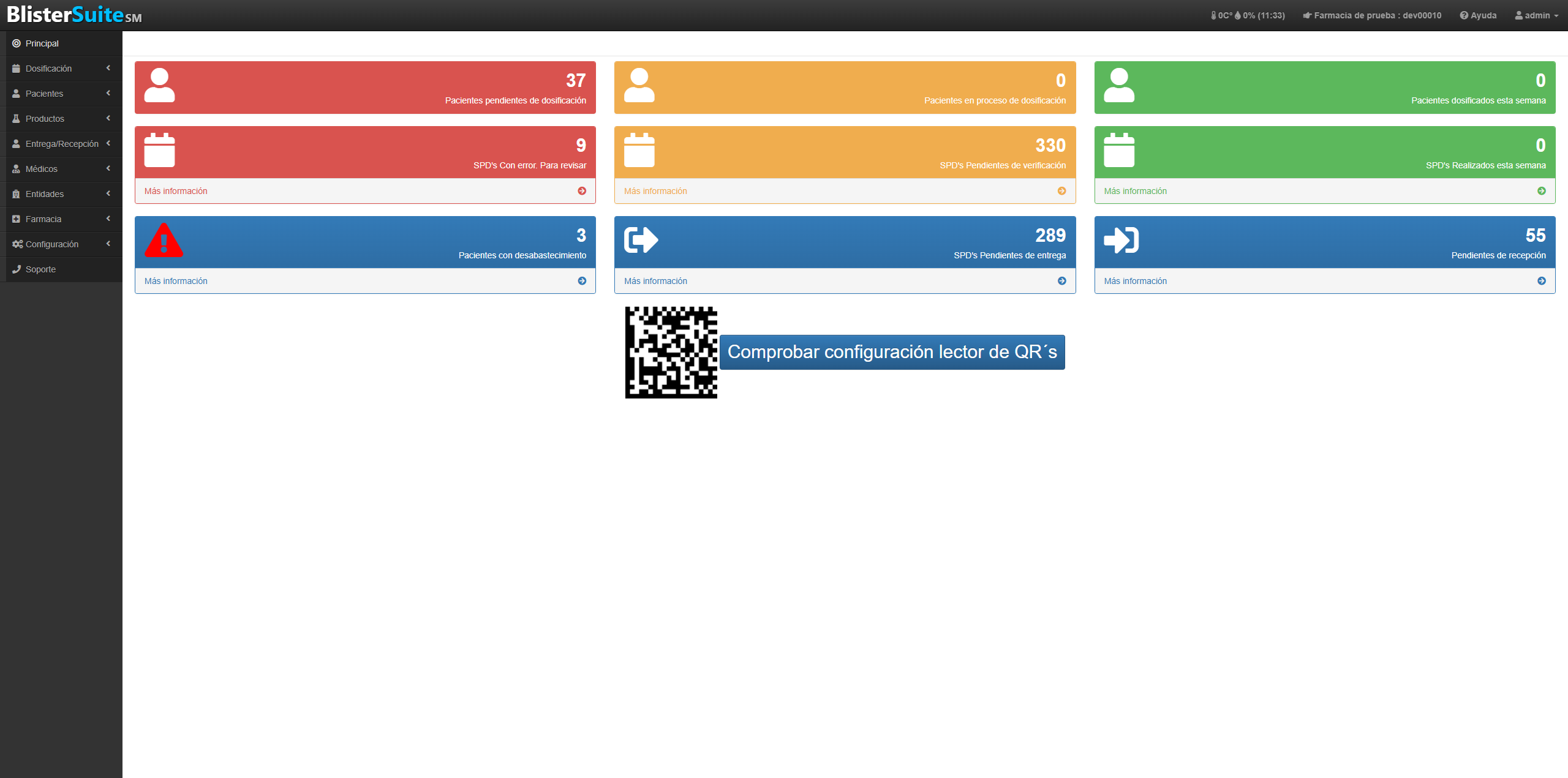Open the admin user dropdown

coord(1537,15)
